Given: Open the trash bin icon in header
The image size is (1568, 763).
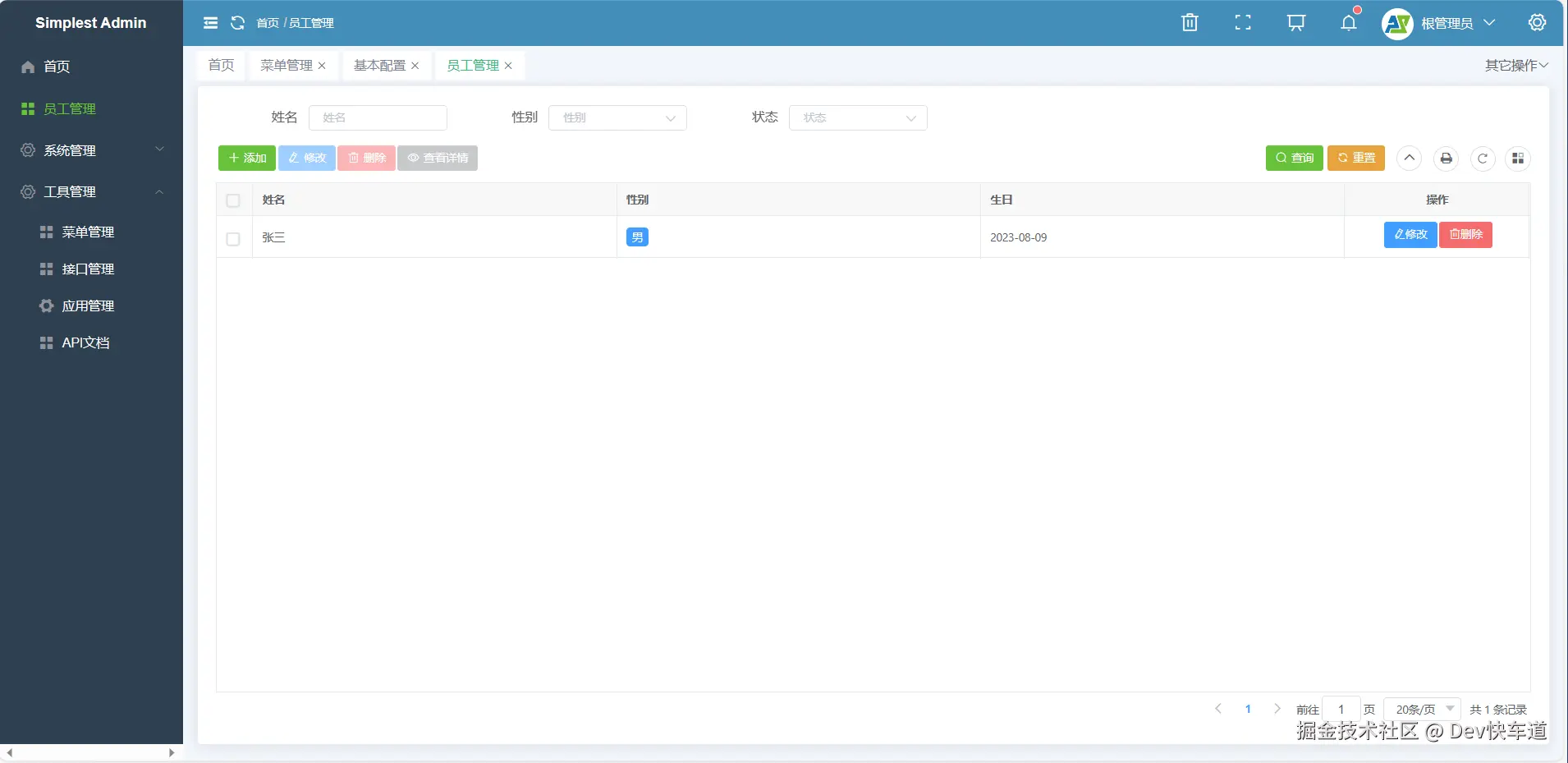Looking at the screenshot, I should 1190,23.
